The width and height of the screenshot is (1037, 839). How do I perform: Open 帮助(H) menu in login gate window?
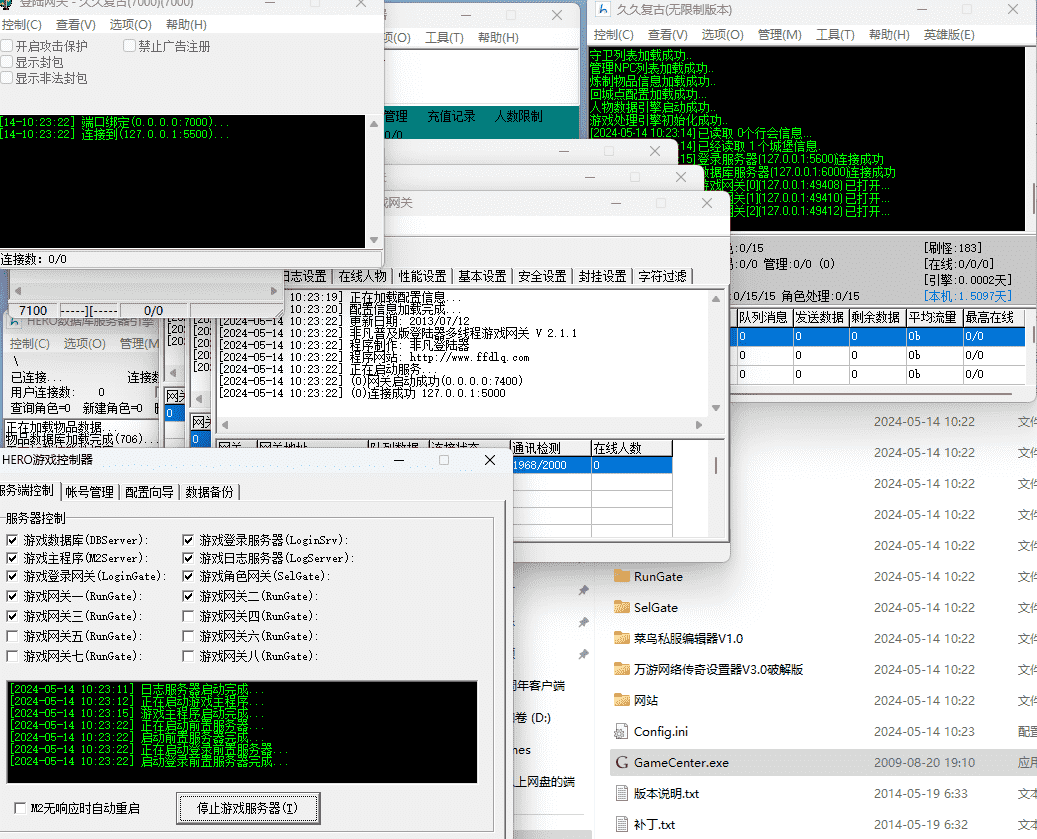point(186,25)
